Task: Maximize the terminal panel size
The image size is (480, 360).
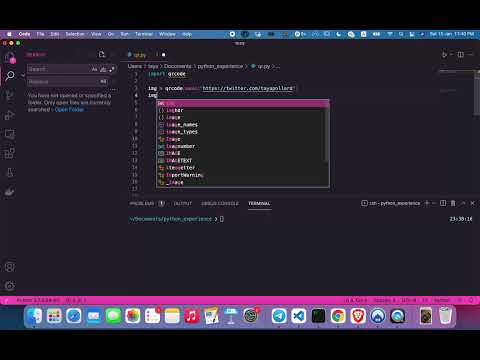Action: point(463,203)
